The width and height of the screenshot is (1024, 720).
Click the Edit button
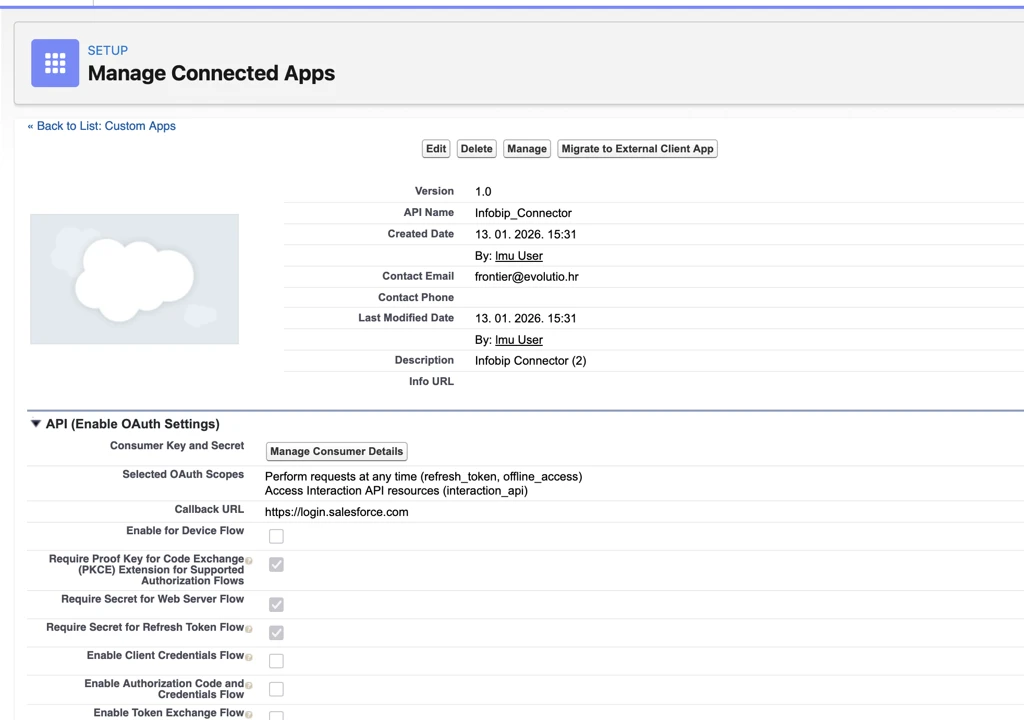point(436,149)
